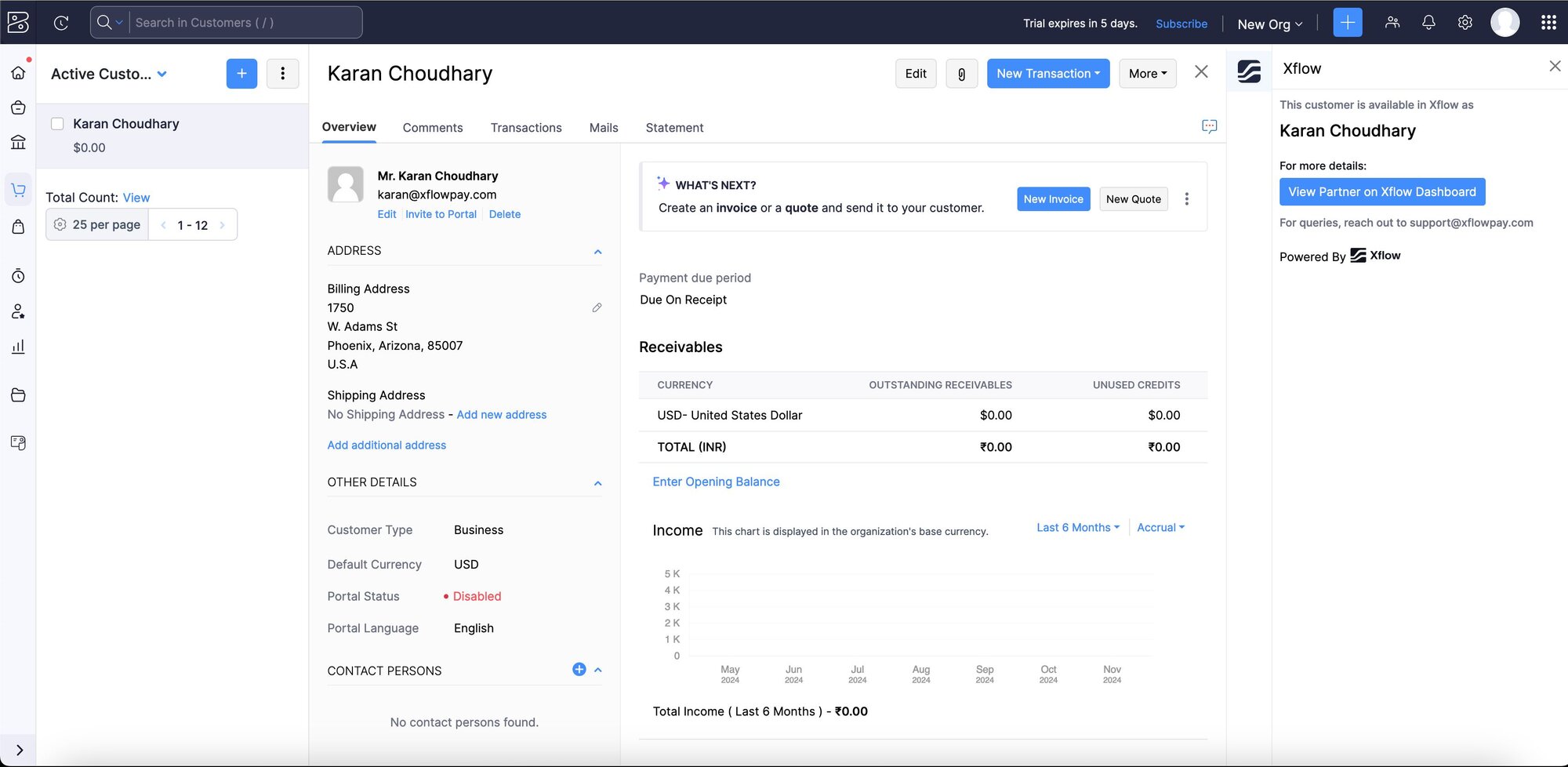The height and width of the screenshot is (767, 1568).
Task: Edit billing address with pencil icon
Action: click(597, 308)
